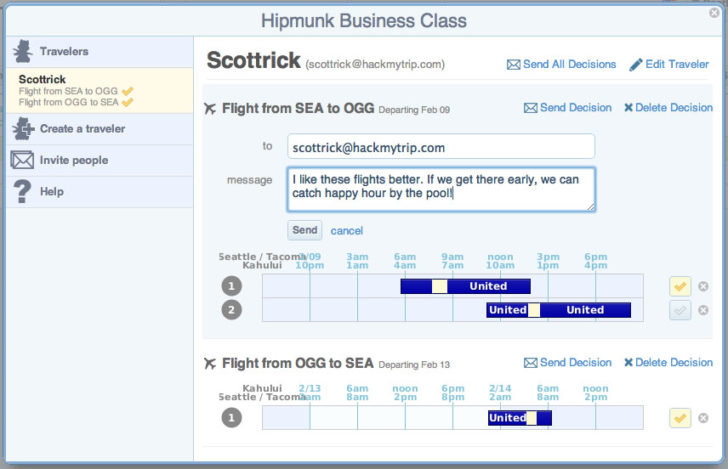The width and height of the screenshot is (728, 469).
Task: Focus the 'to' email input field
Action: [x=441, y=146]
